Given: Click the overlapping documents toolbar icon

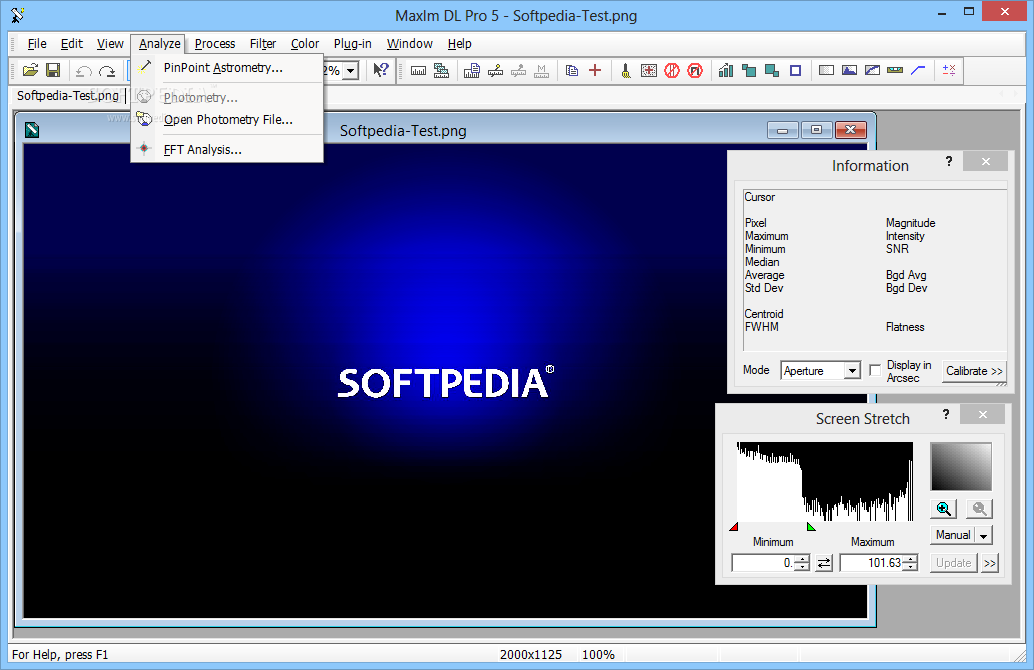Looking at the screenshot, I should 572,71.
